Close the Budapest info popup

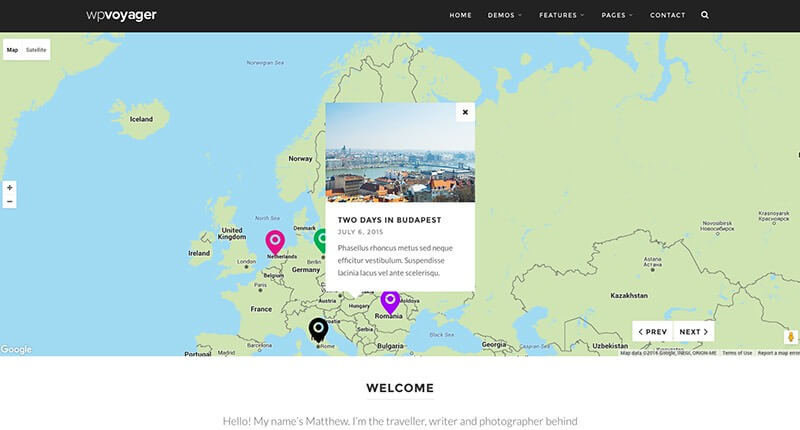[x=465, y=112]
